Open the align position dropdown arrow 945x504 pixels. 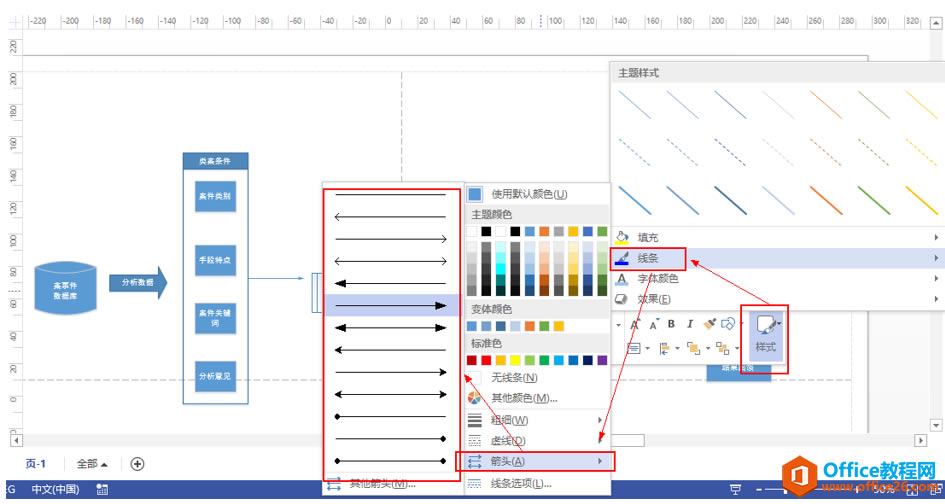pos(677,348)
